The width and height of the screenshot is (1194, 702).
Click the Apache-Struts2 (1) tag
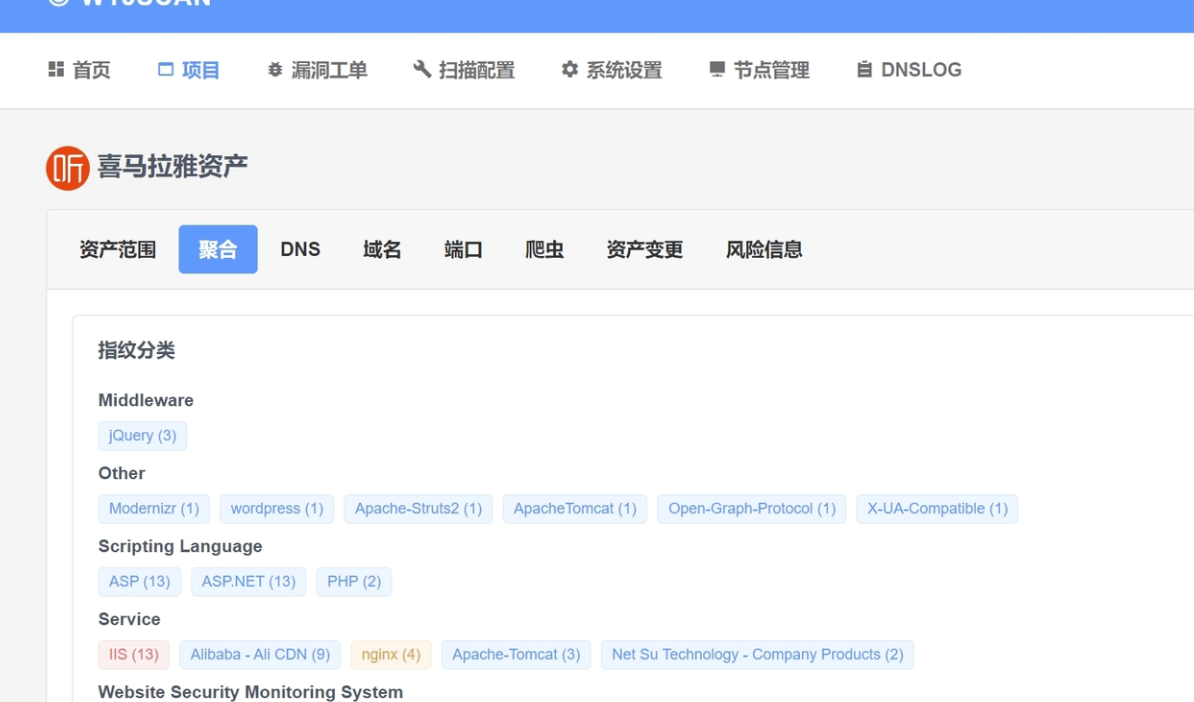tap(418, 509)
